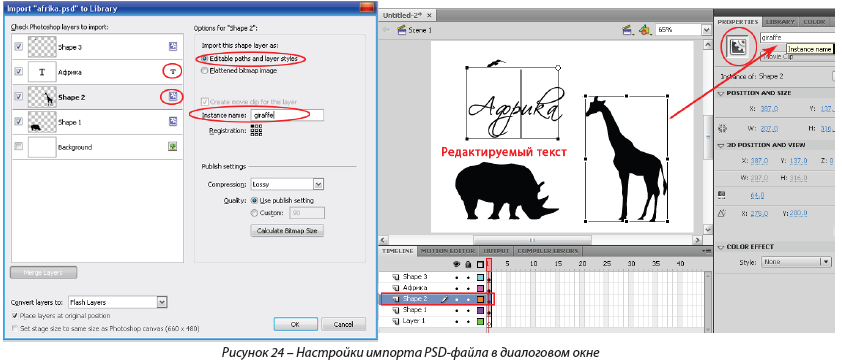Click the X position value 387.0
Screen dimensions: 842x362
(769, 108)
